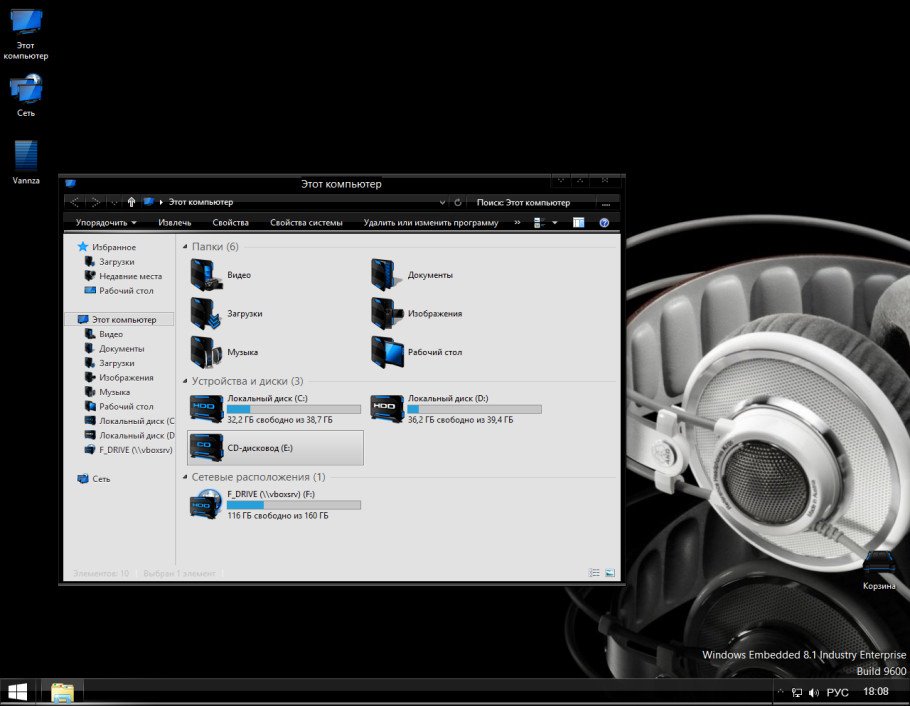Collapse the Папки (6) group
Screen dimensions: 910x706
pyautogui.click(x=185, y=246)
